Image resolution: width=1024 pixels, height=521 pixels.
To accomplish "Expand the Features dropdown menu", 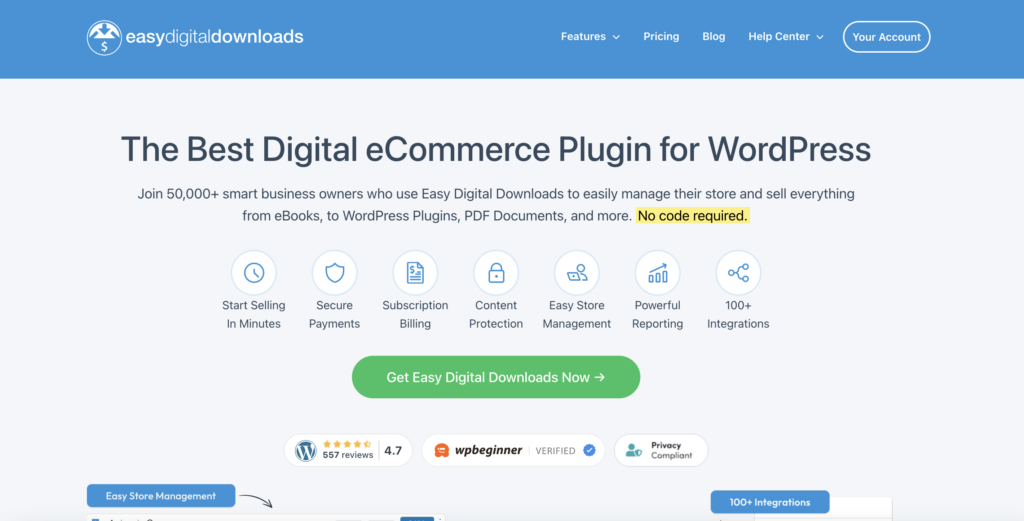I will [590, 37].
